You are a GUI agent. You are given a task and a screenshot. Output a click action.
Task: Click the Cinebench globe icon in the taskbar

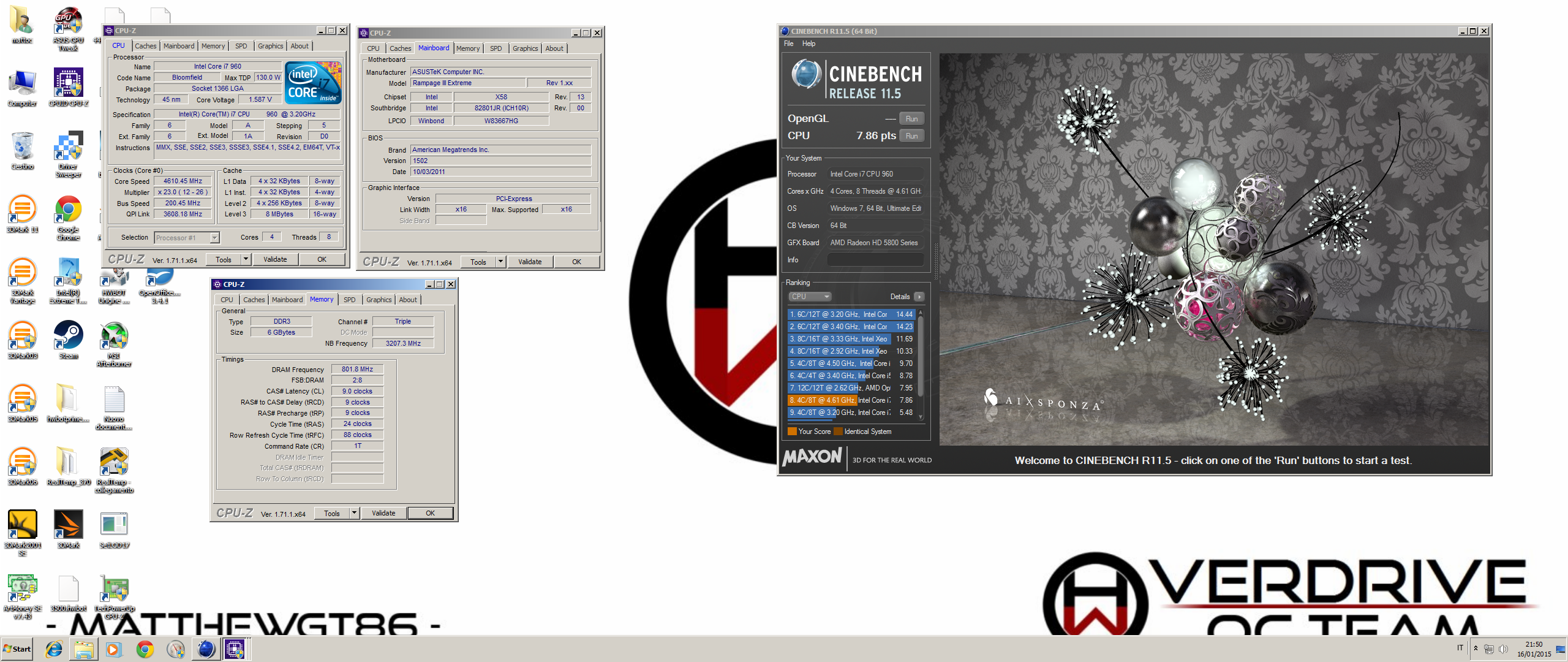point(206,649)
